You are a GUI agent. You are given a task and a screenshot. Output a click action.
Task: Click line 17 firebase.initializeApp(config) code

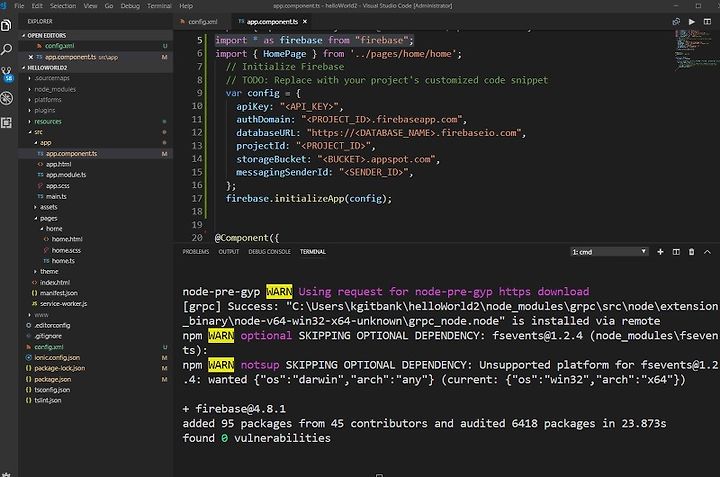coord(309,198)
